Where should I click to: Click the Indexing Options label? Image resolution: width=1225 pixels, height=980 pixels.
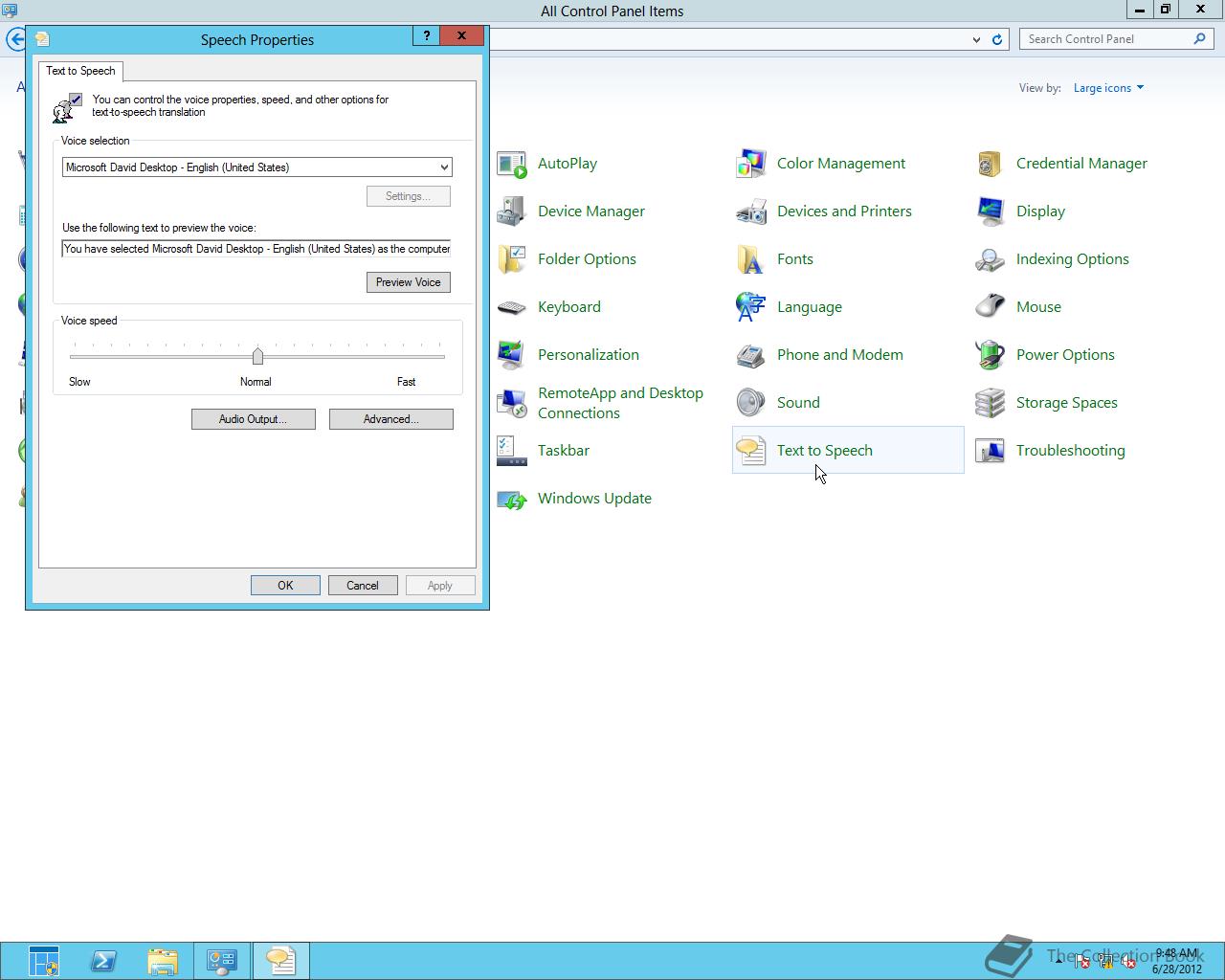1073,259
